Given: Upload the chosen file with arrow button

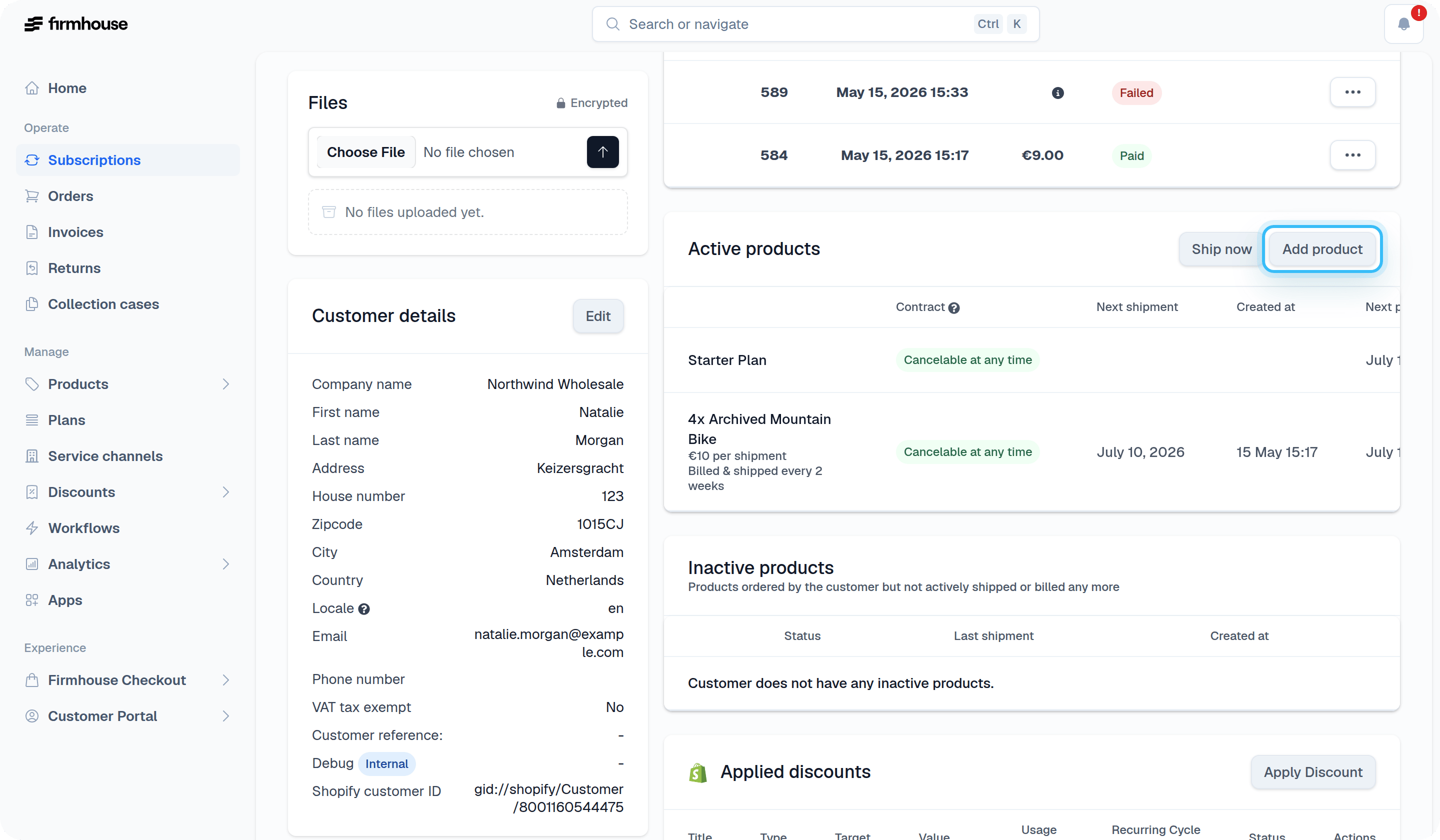Looking at the screenshot, I should 602,152.
